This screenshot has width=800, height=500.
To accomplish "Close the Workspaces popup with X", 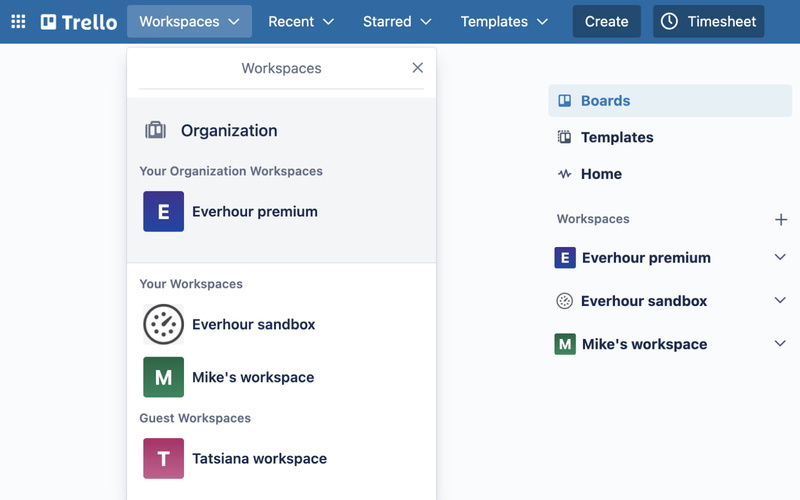I will point(418,67).
